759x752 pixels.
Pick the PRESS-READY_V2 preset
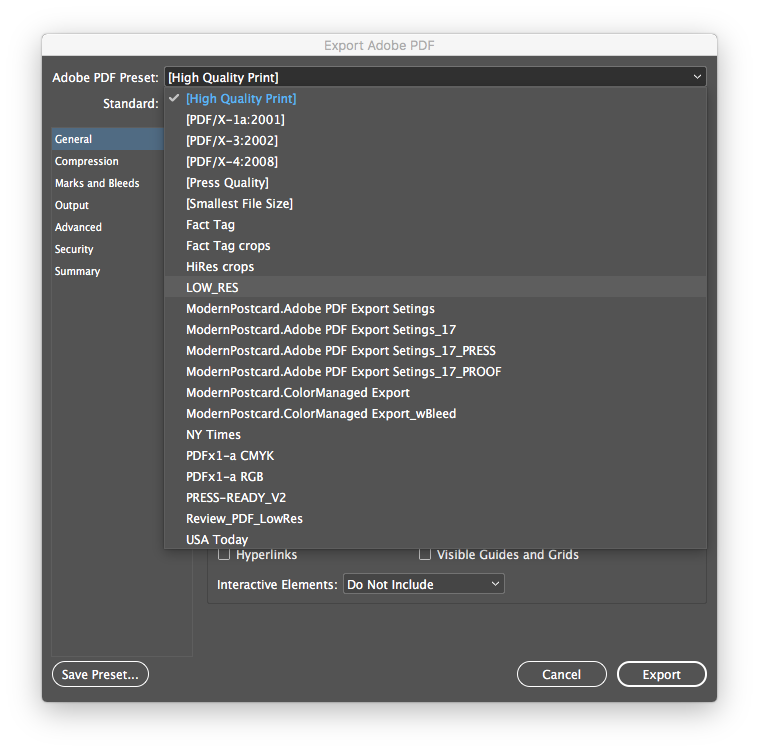[x=236, y=498]
